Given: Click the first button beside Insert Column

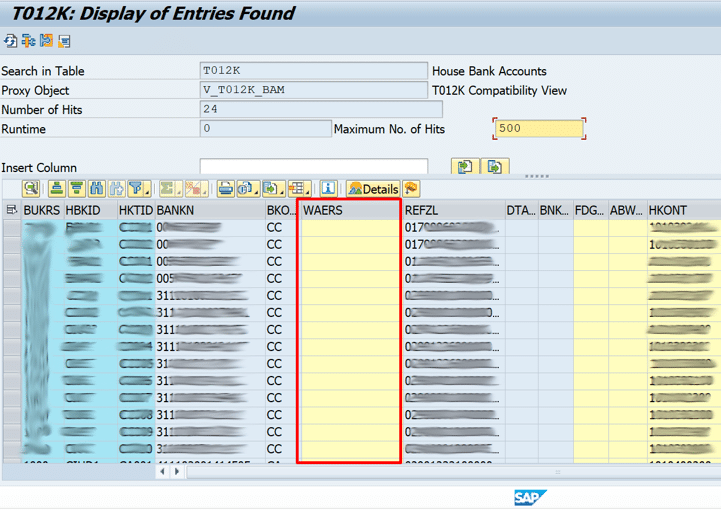Looking at the screenshot, I should tap(464, 167).
